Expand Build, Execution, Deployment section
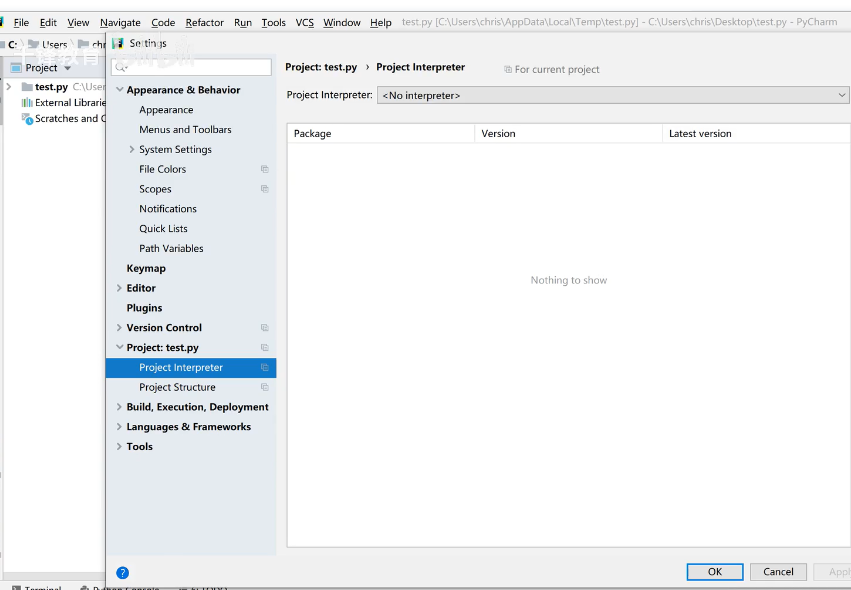This screenshot has width=851, height=590. pos(119,407)
